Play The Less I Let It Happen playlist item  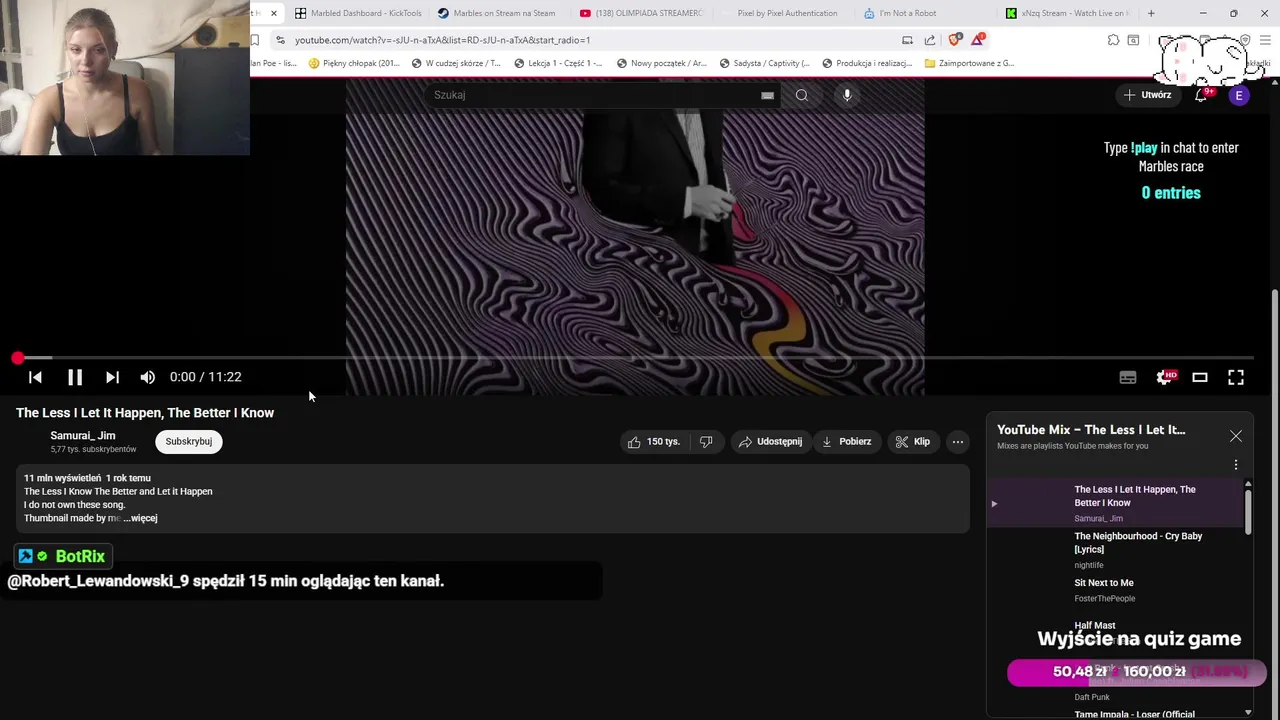point(1115,503)
